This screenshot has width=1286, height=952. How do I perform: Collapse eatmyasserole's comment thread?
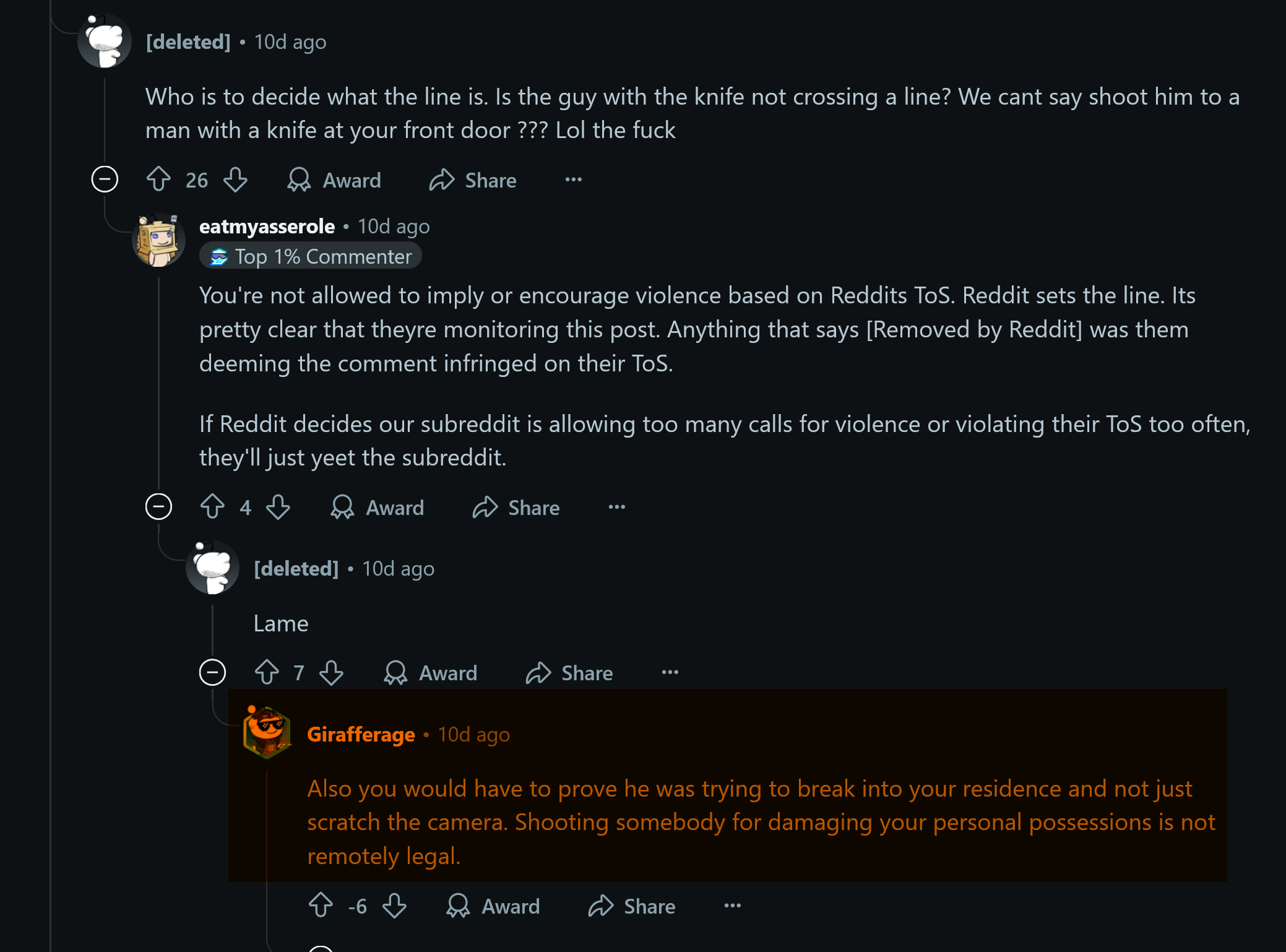(158, 507)
